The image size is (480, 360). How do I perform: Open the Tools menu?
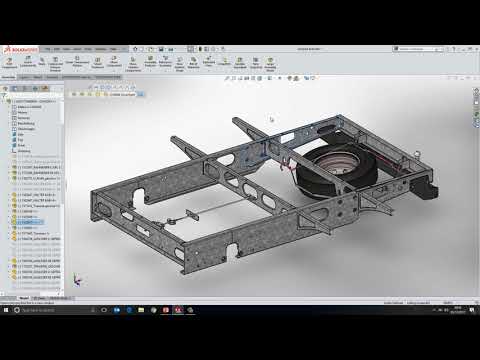[88, 49]
